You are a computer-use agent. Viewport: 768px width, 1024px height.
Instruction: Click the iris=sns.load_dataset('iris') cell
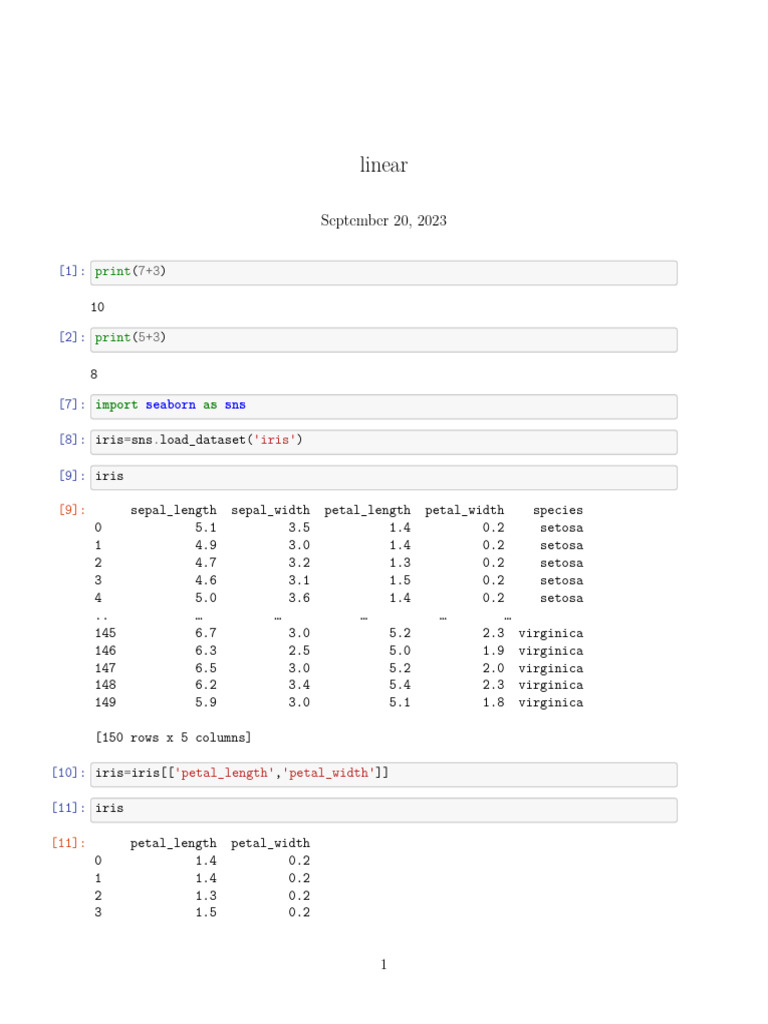[383, 441]
